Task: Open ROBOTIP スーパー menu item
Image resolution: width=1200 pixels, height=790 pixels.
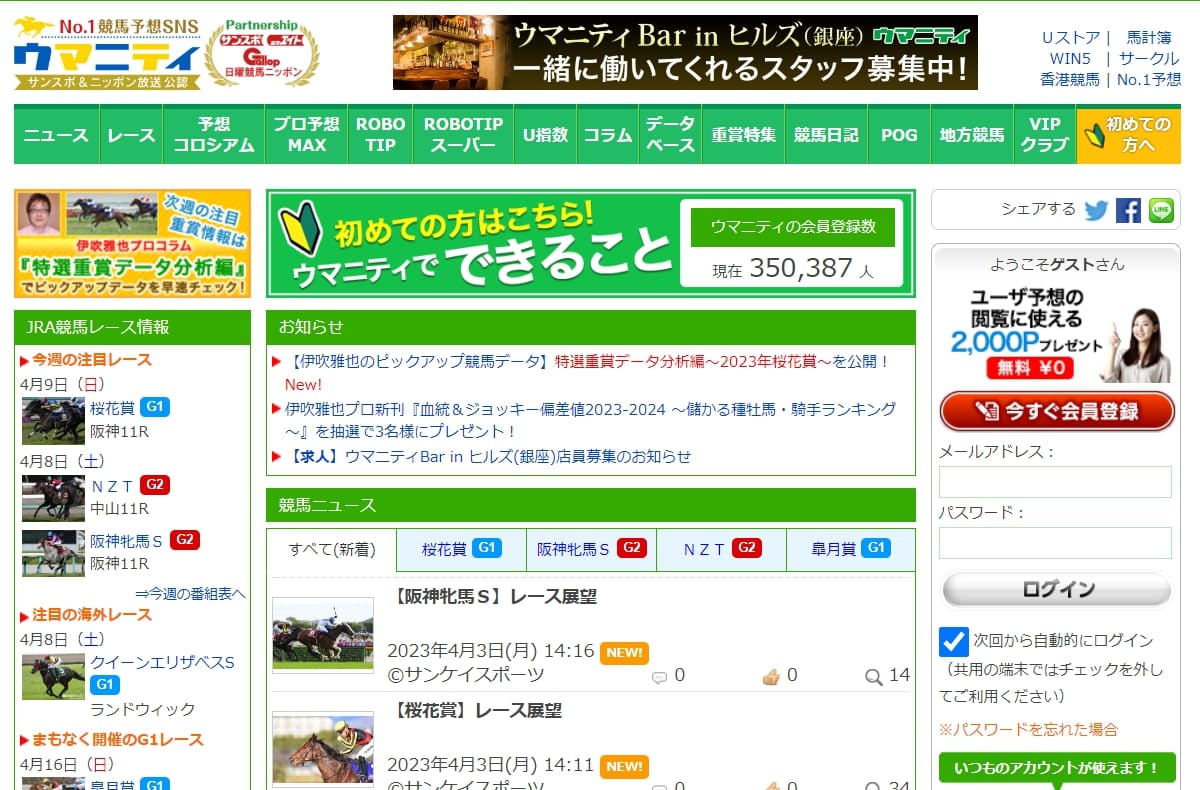Action: [x=463, y=135]
